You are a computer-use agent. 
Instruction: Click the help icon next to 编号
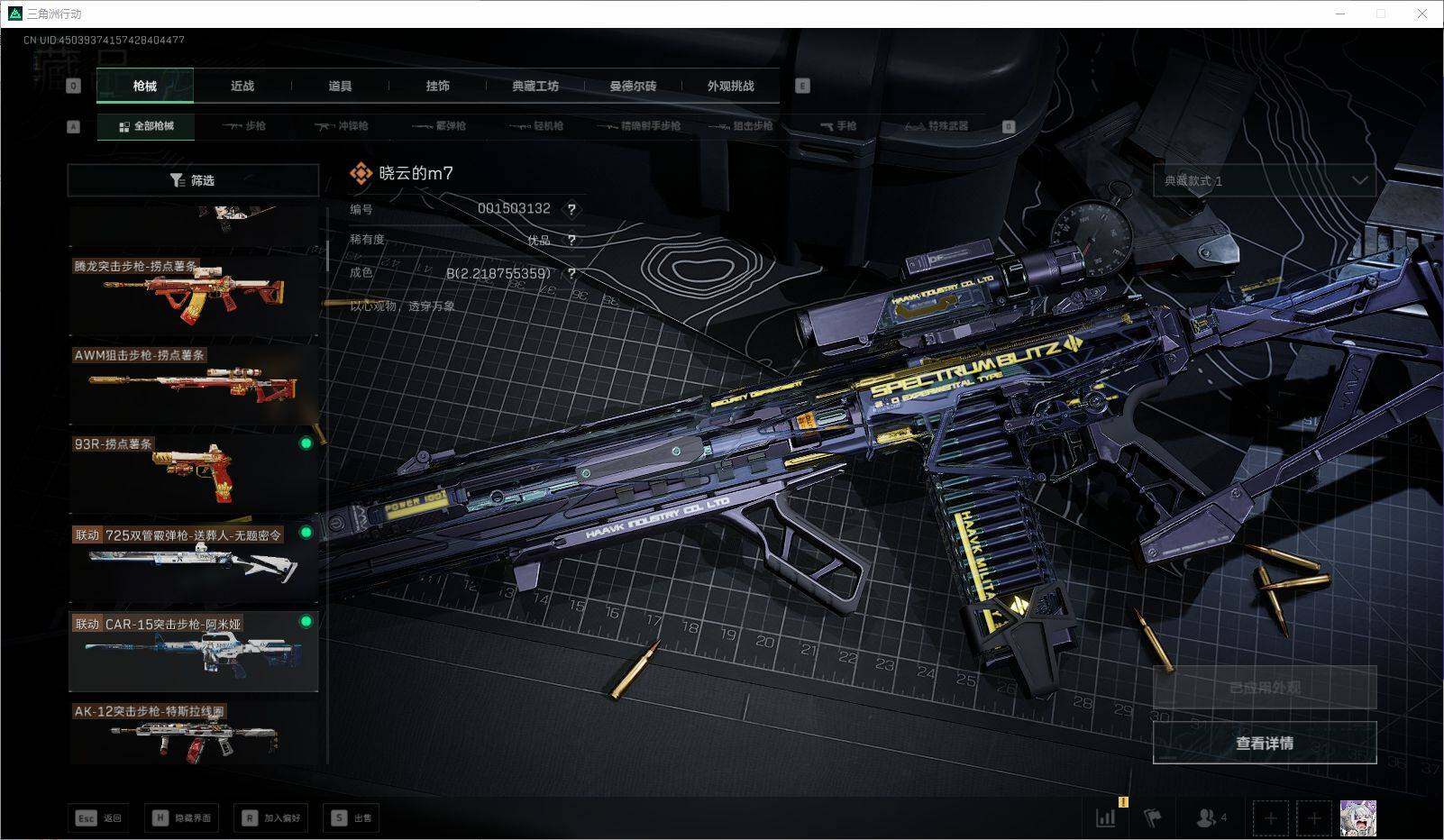(571, 209)
